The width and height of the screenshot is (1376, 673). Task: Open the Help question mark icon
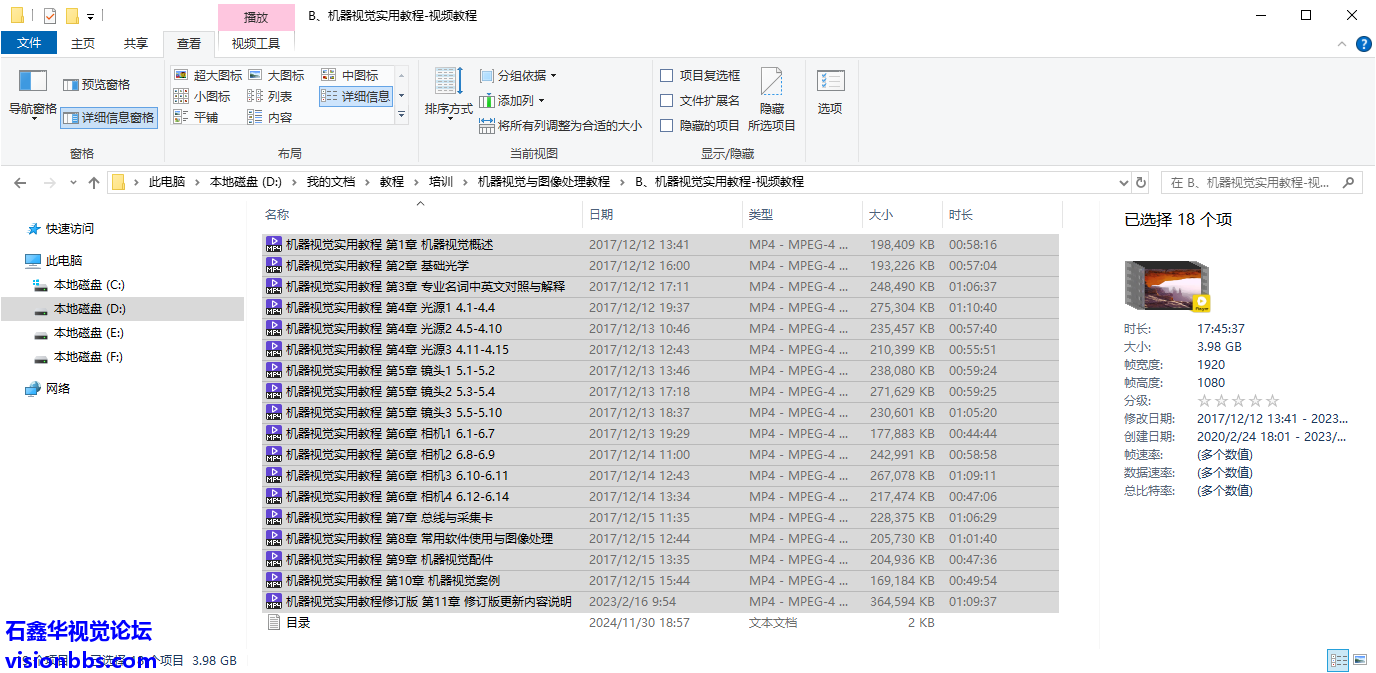[x=1363, y=44]
